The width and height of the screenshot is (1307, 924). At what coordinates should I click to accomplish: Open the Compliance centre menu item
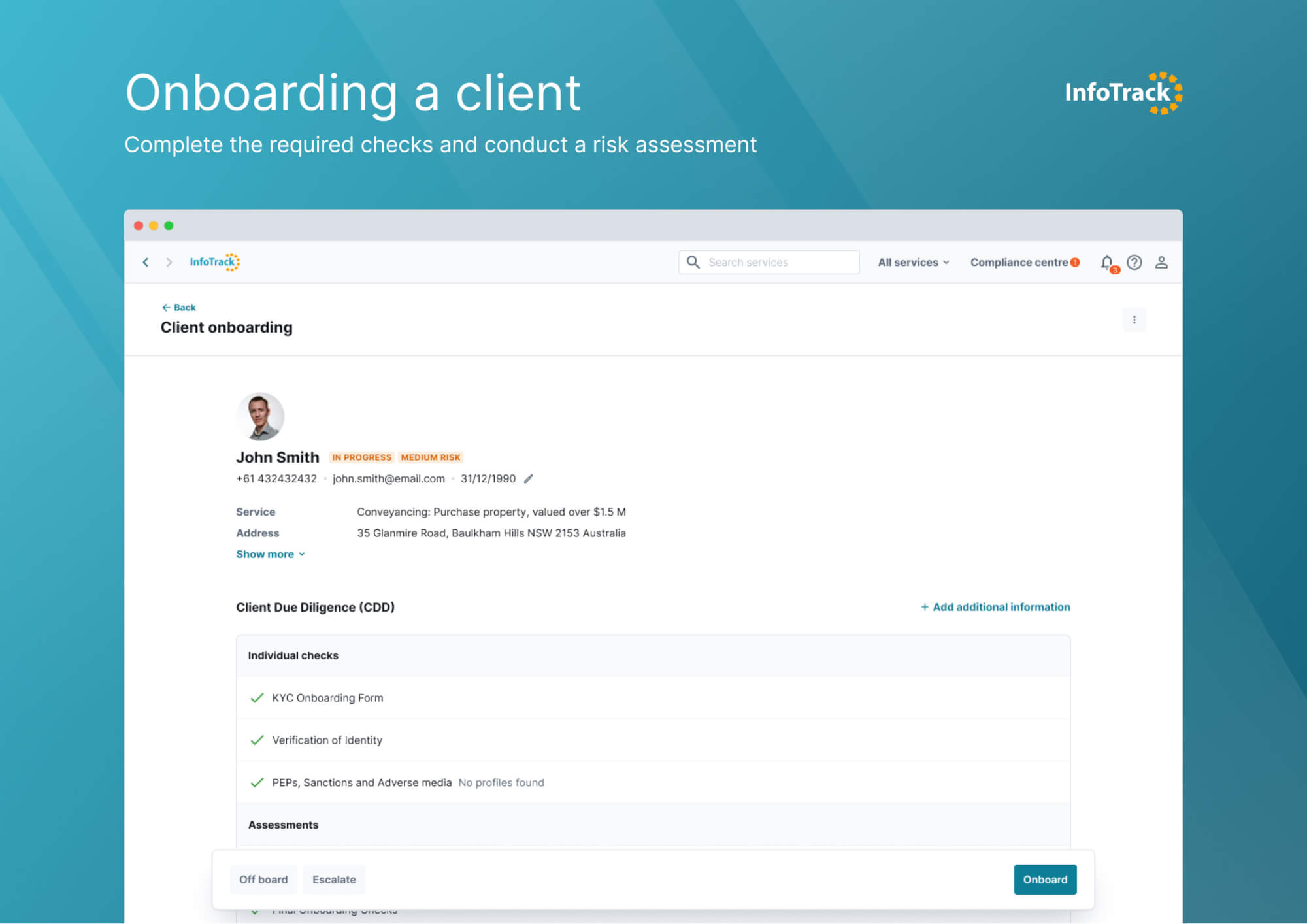(x=1024, y=262)
